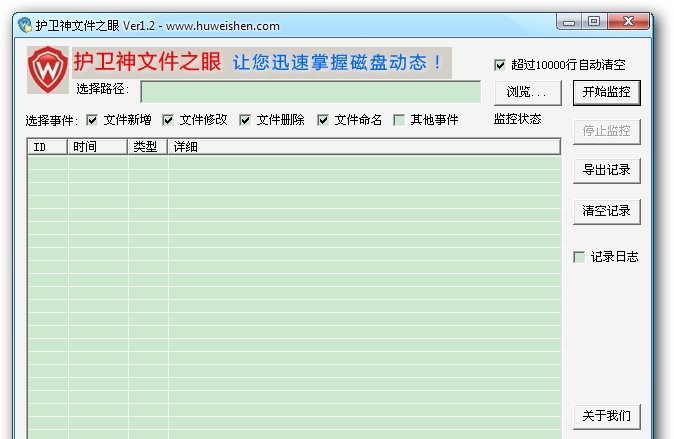Uncheck the 文件修改 event checkbox
The width and height of the screenshot is (674, 439).
coord(168,120)
